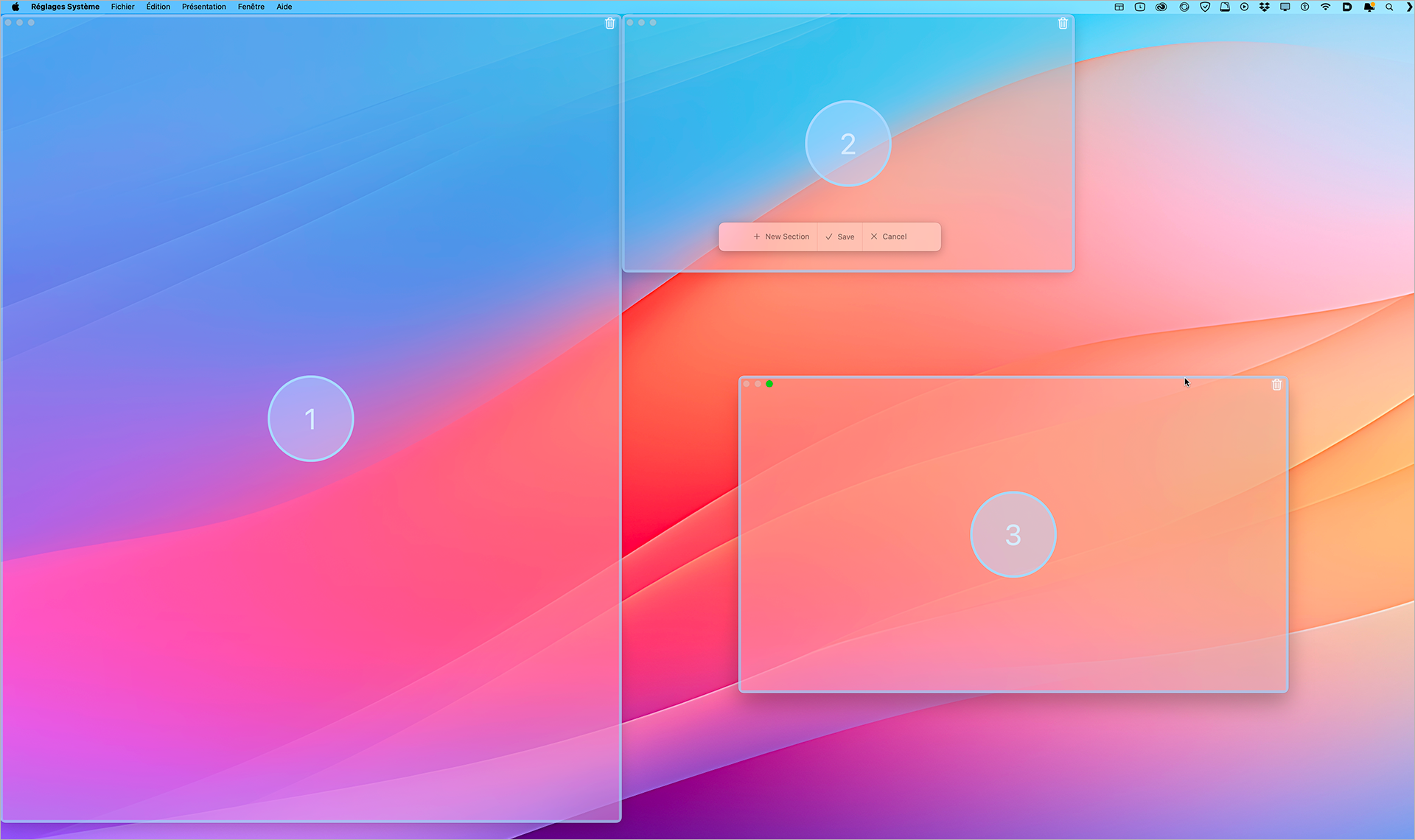Select the numbered circle 3 zone
Viewport: 1415px width, 840px height.
(x=1013, y=534)
